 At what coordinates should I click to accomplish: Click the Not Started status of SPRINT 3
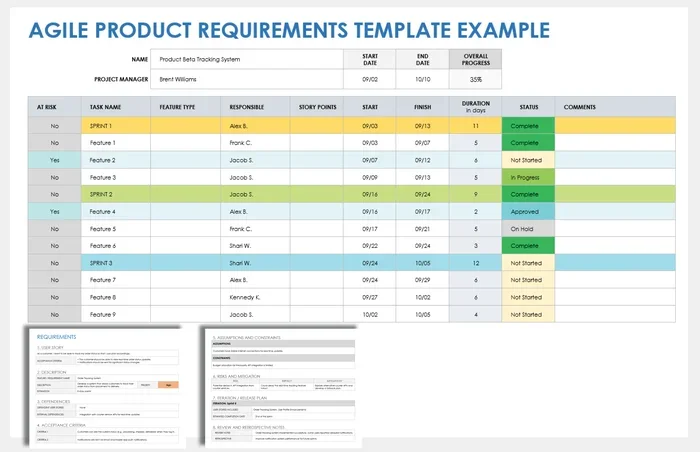[528, 263]
